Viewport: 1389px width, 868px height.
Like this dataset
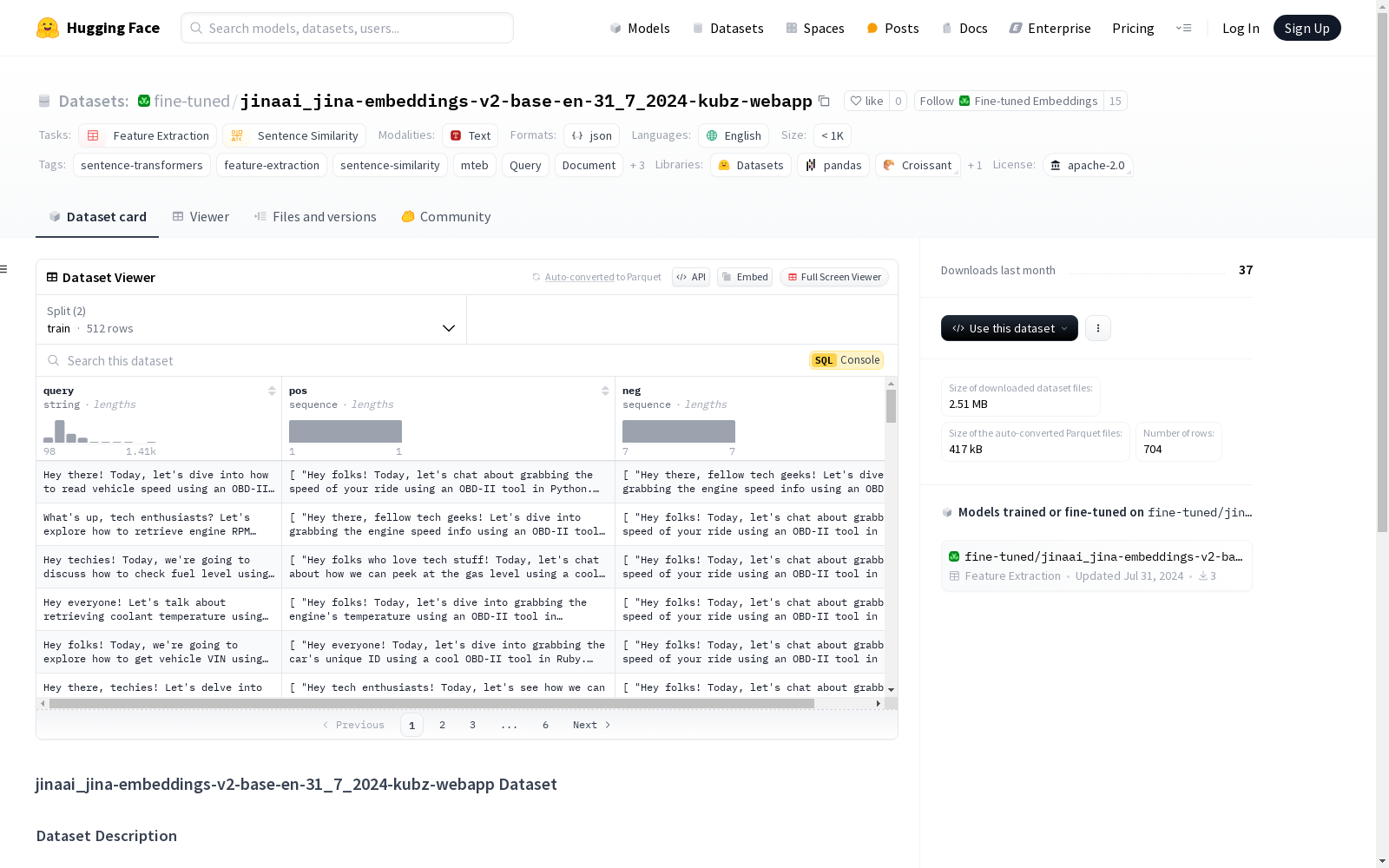click(866, 101)
